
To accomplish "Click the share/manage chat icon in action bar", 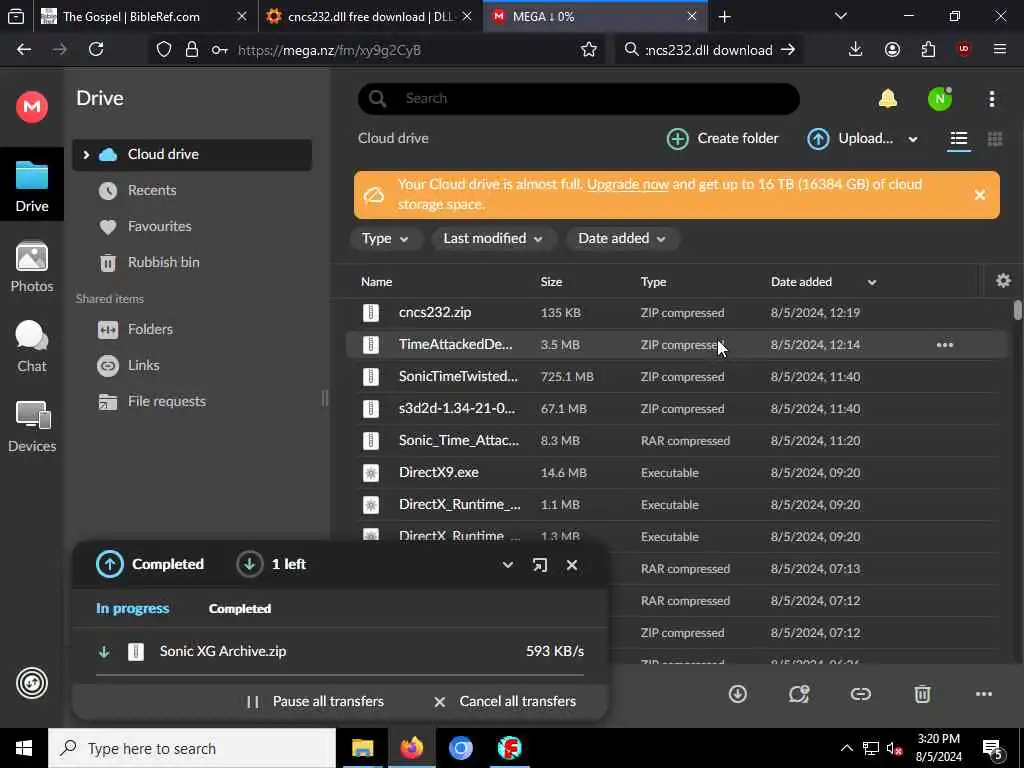I will [799, 694].
